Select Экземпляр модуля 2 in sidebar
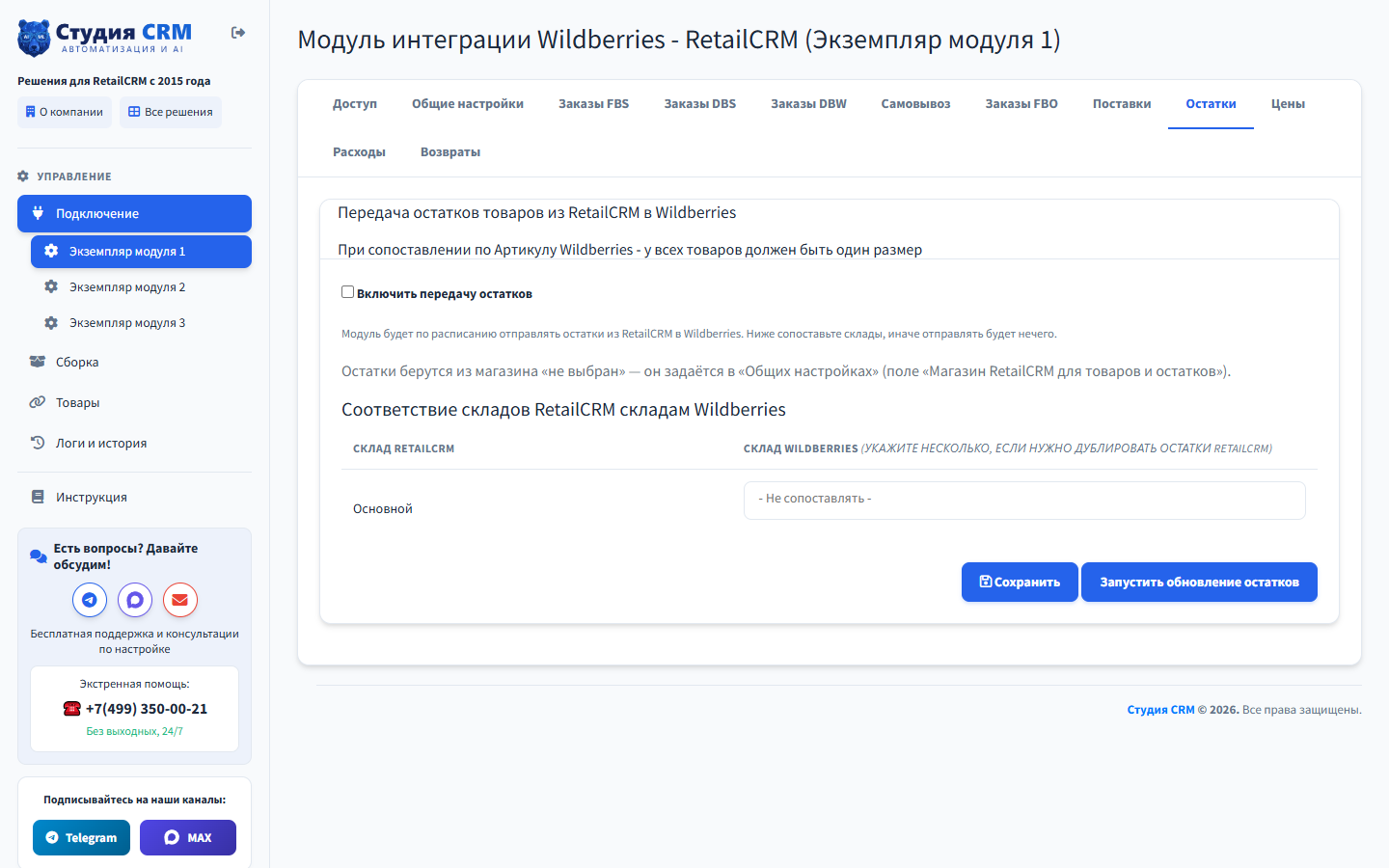 tap(141, 287)
